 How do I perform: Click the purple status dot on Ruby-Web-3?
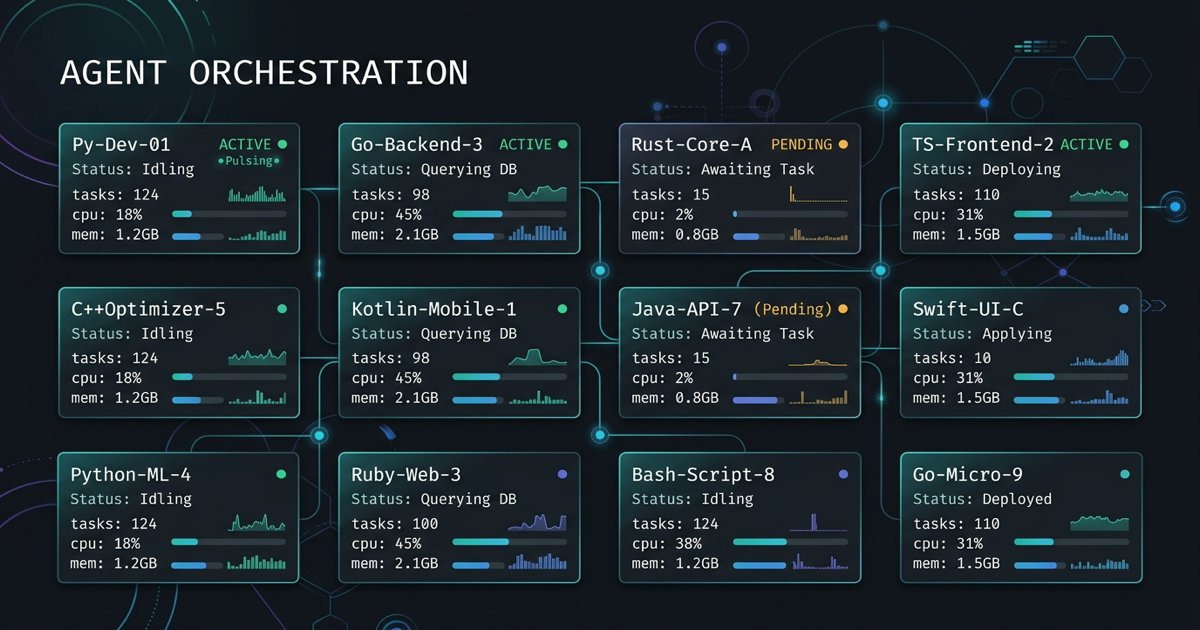pyautogui.click(x=562, y=474)
